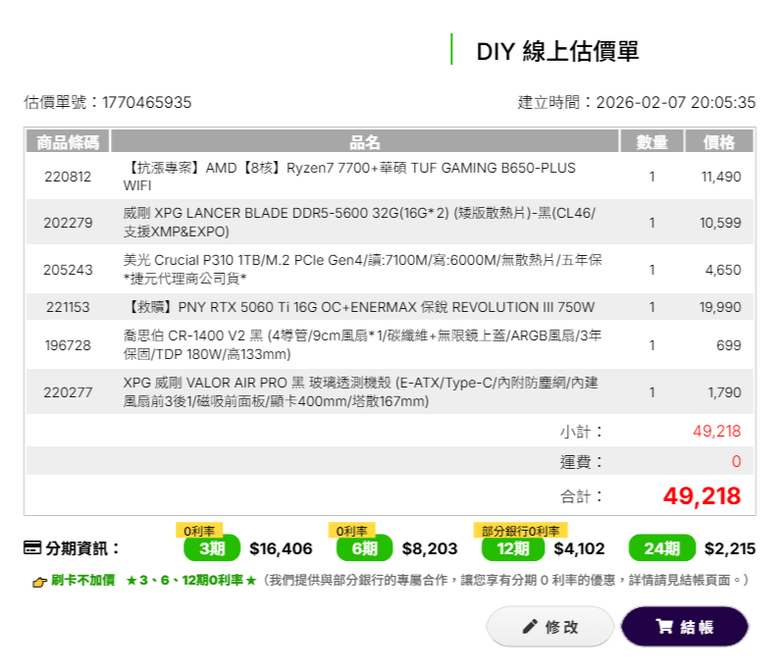Click the $8,203 installment amount
Image resolution: width=780 pixels, height=671 pixels.
coord(429,548)
